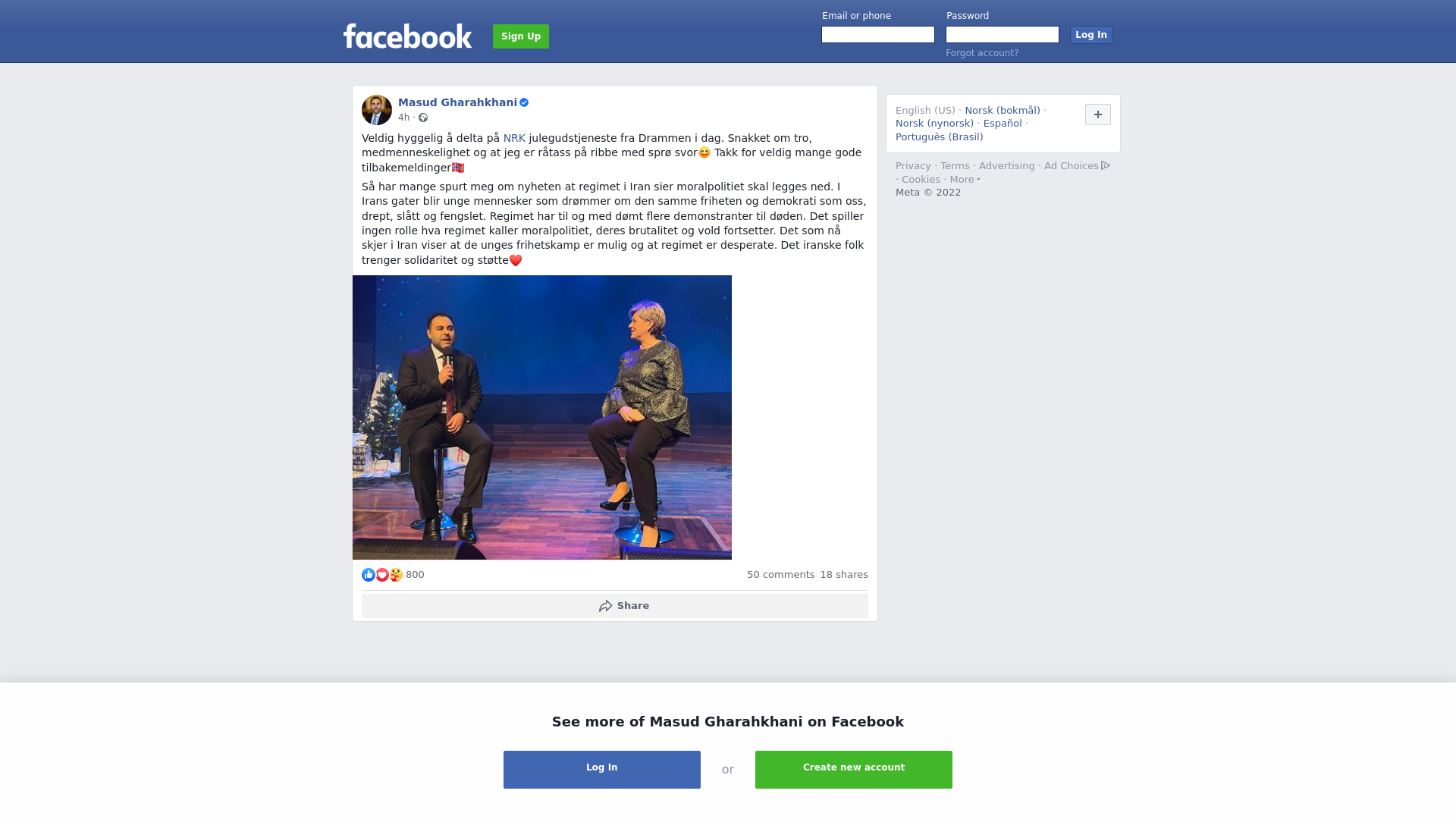
Task: Open Masud Gharahkhani's profile picture
Action: [x=377, y=110]
